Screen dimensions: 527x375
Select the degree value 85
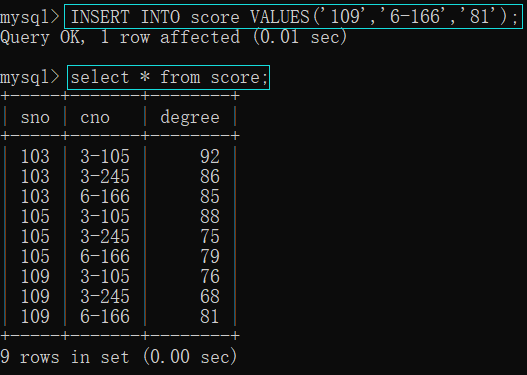[x=210, y=196]
